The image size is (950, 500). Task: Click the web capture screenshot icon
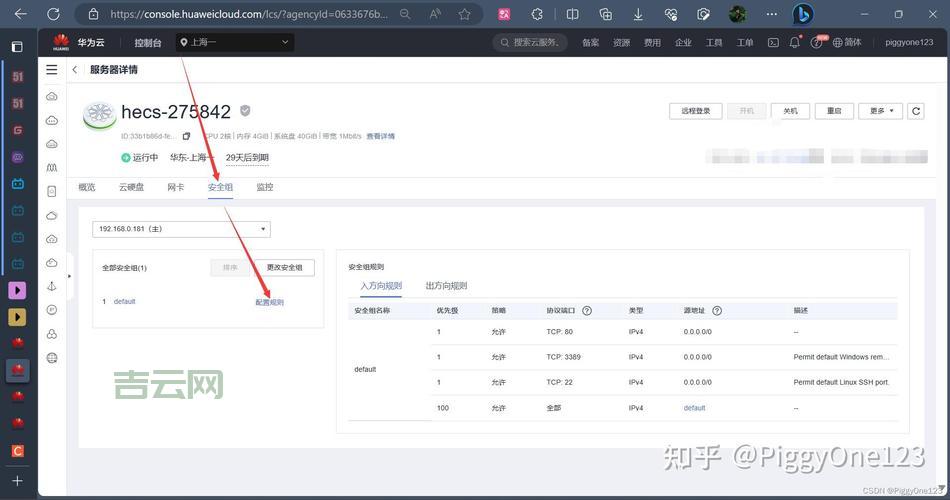703,14
